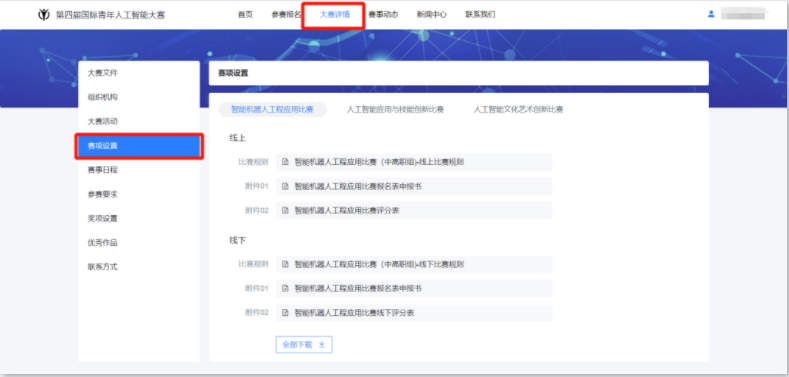Click site title 第四届国际青年人工智能大赛
This screenshot has height=377, width=789.
click(x=110, y=15)
